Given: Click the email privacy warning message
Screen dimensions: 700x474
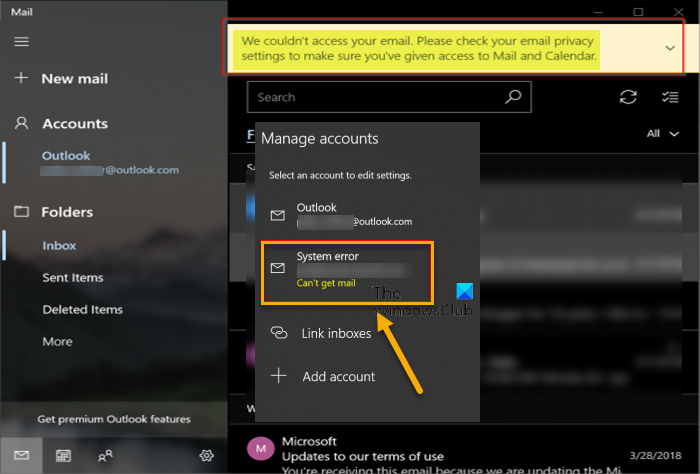Looking at the screenshot, I should [418, 48].
